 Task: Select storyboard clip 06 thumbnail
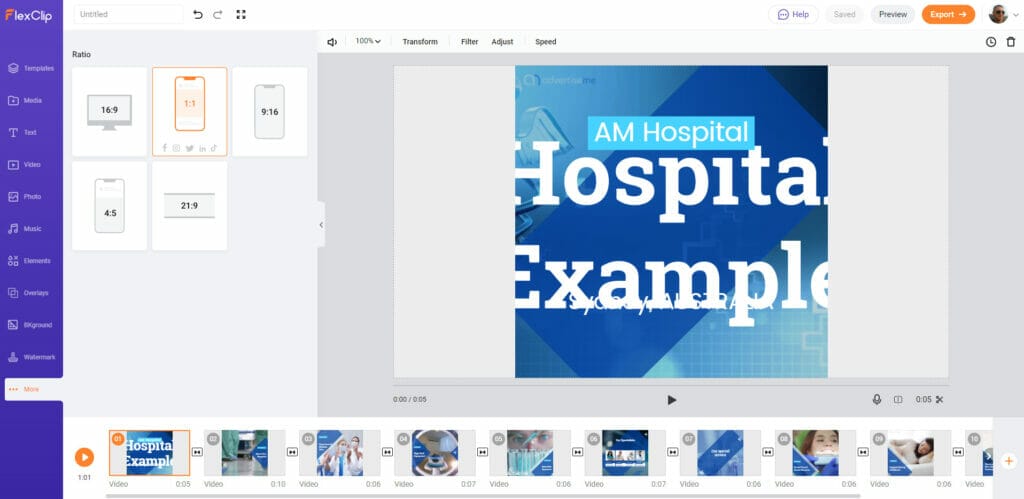pyautogui.click(x=626, y=453)
